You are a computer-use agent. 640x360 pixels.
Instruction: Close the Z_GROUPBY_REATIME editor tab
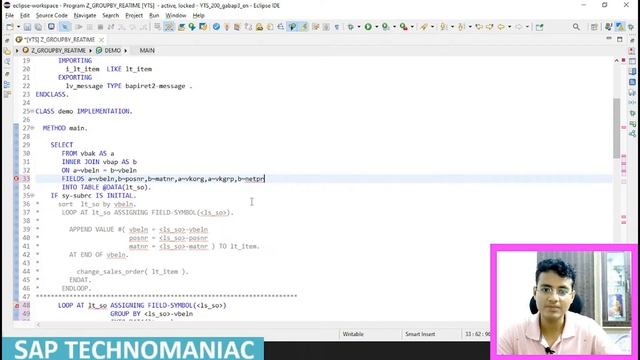tap(101, 40)
